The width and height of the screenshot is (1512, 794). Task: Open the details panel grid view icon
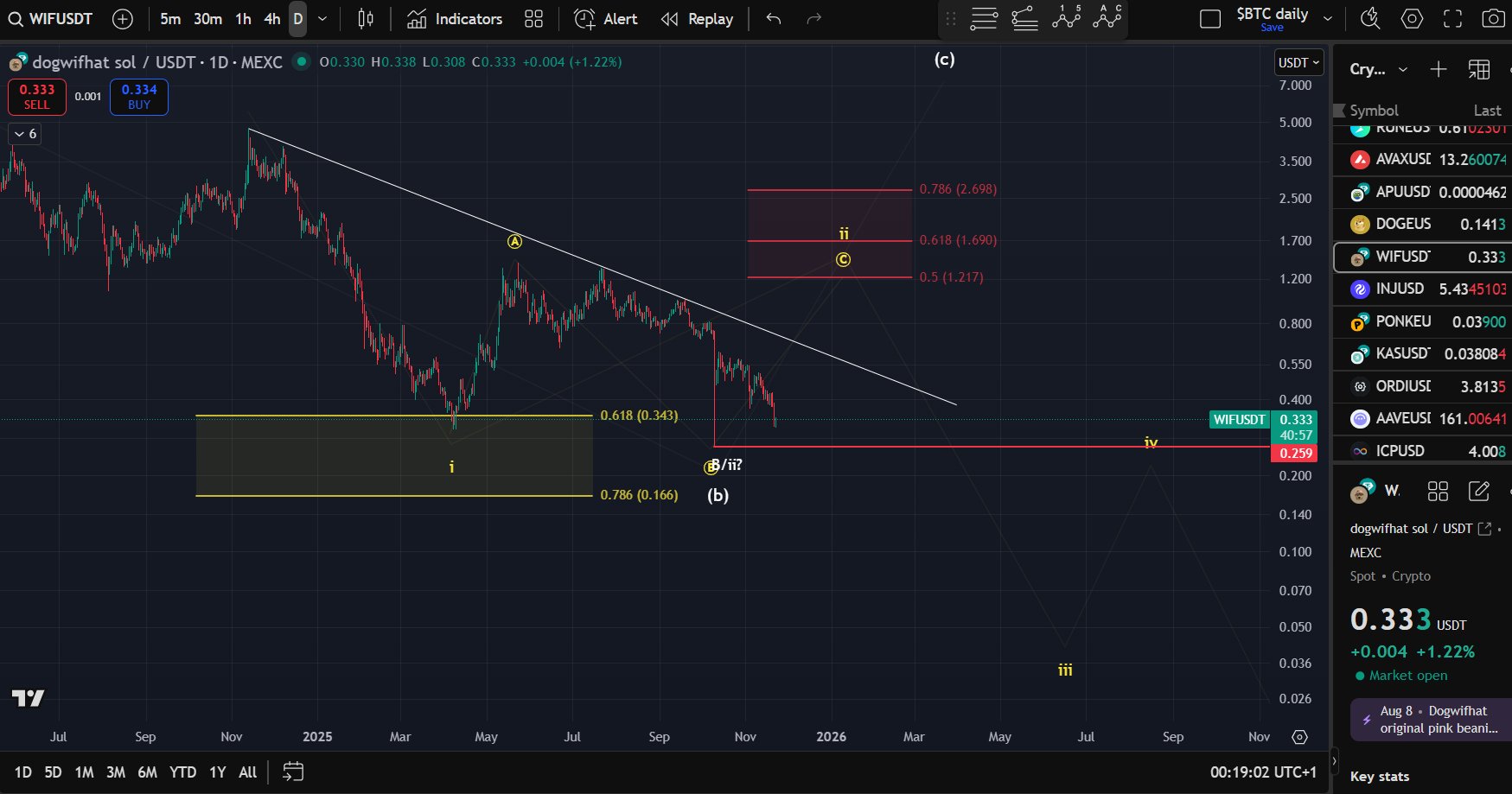1438,492
